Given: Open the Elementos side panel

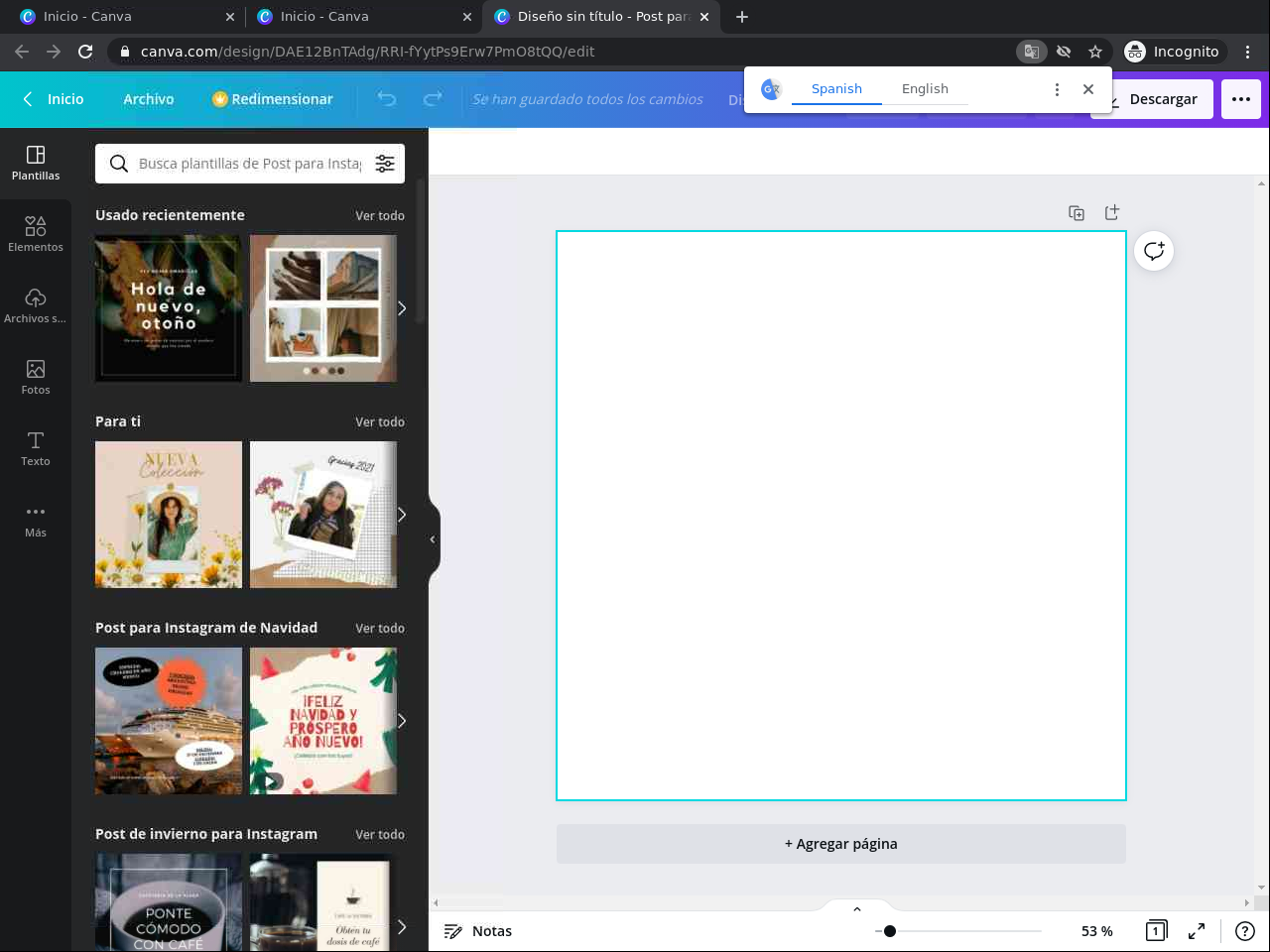Looking at the screenshot, I should [x=36, y=234].
